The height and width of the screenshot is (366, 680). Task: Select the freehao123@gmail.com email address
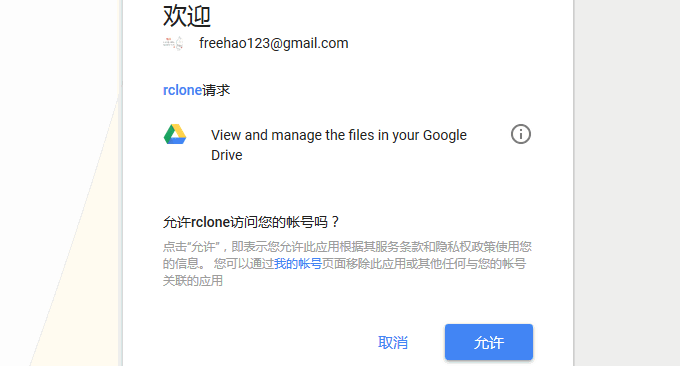coord(274,43)
